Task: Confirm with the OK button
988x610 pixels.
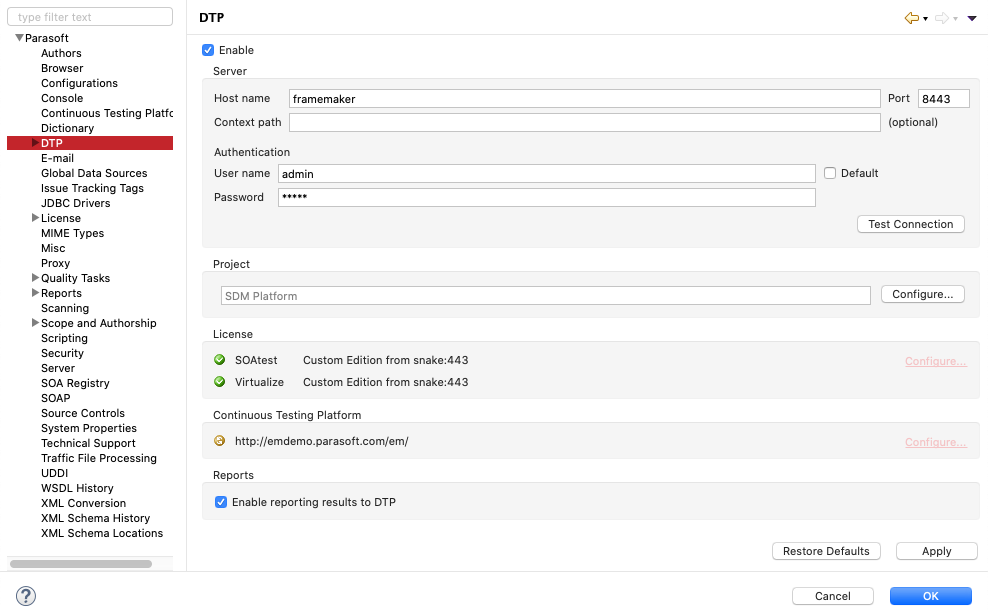Action: coord(931,596)
